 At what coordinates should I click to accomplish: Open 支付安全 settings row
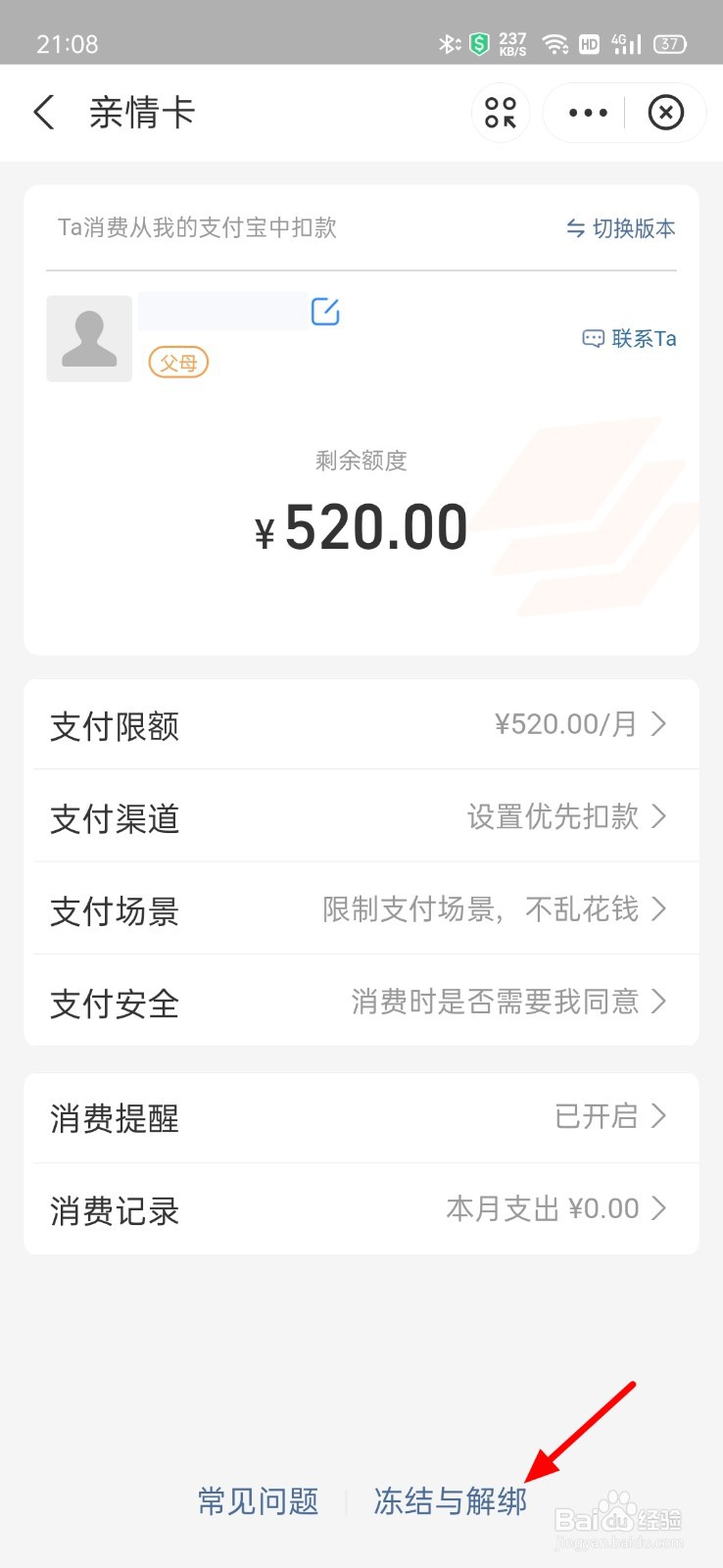tap(361, 1001)
